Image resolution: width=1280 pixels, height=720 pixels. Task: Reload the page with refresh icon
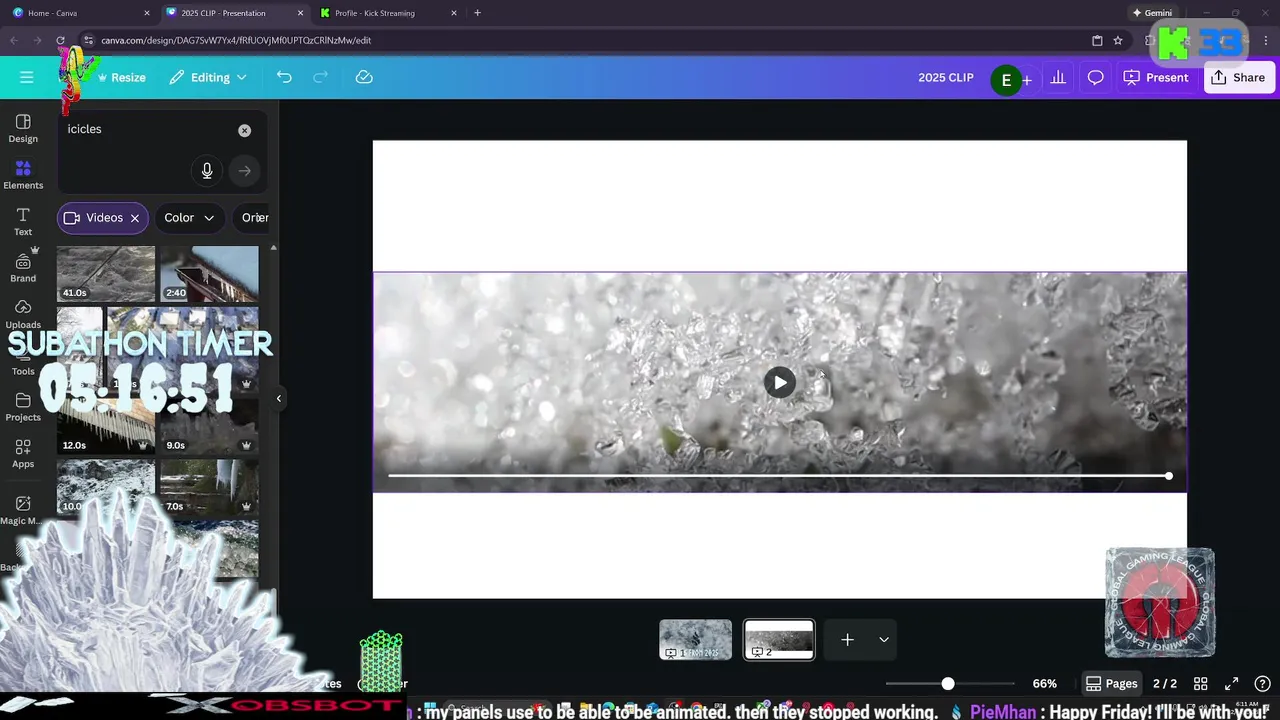(61, 40)
